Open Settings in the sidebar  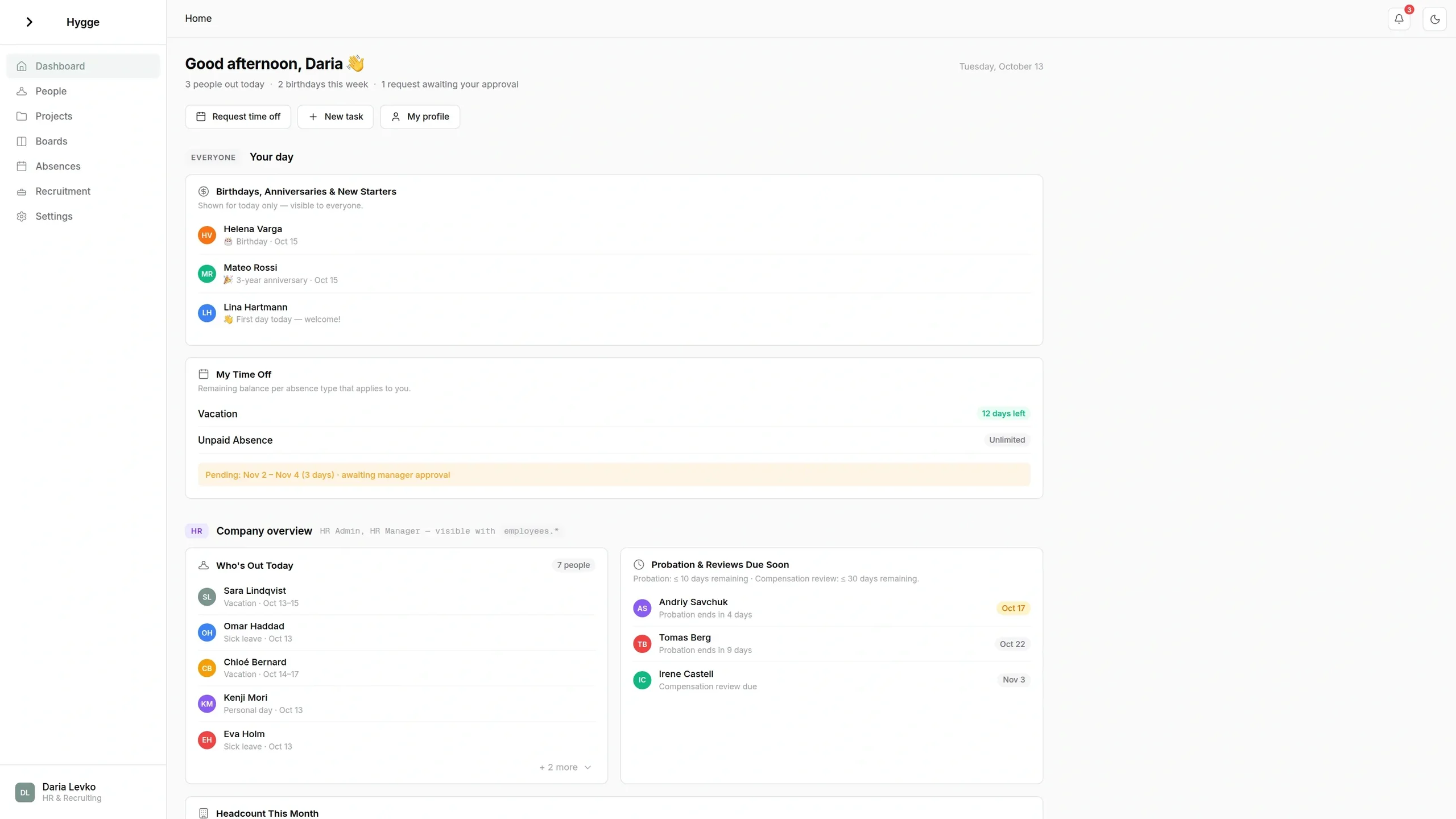click(x=83, y=216)
